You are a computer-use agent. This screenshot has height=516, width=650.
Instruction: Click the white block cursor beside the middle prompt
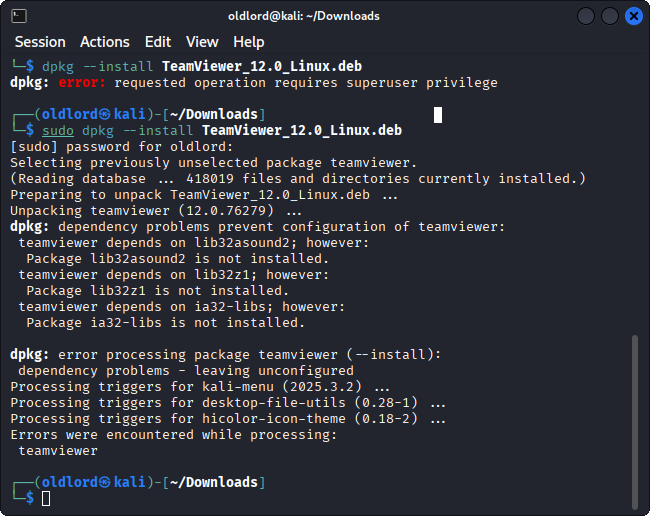438,115
